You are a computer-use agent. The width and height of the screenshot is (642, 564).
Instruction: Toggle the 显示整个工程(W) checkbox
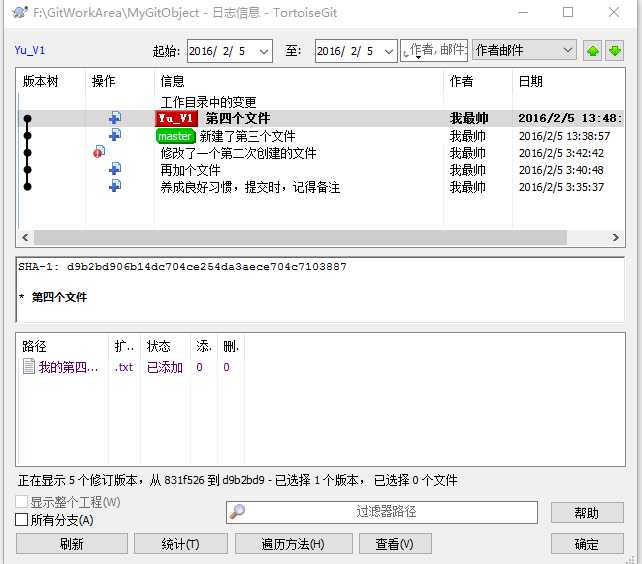21,502
